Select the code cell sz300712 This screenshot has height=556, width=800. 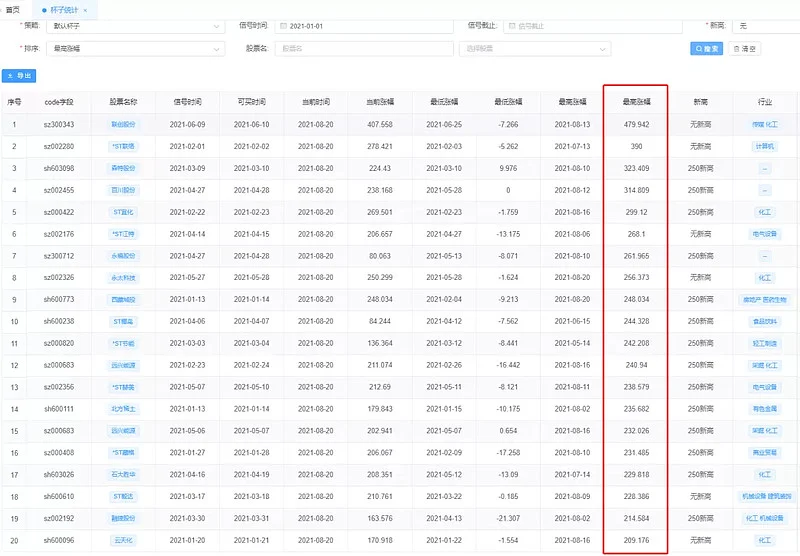click(59, 256)
